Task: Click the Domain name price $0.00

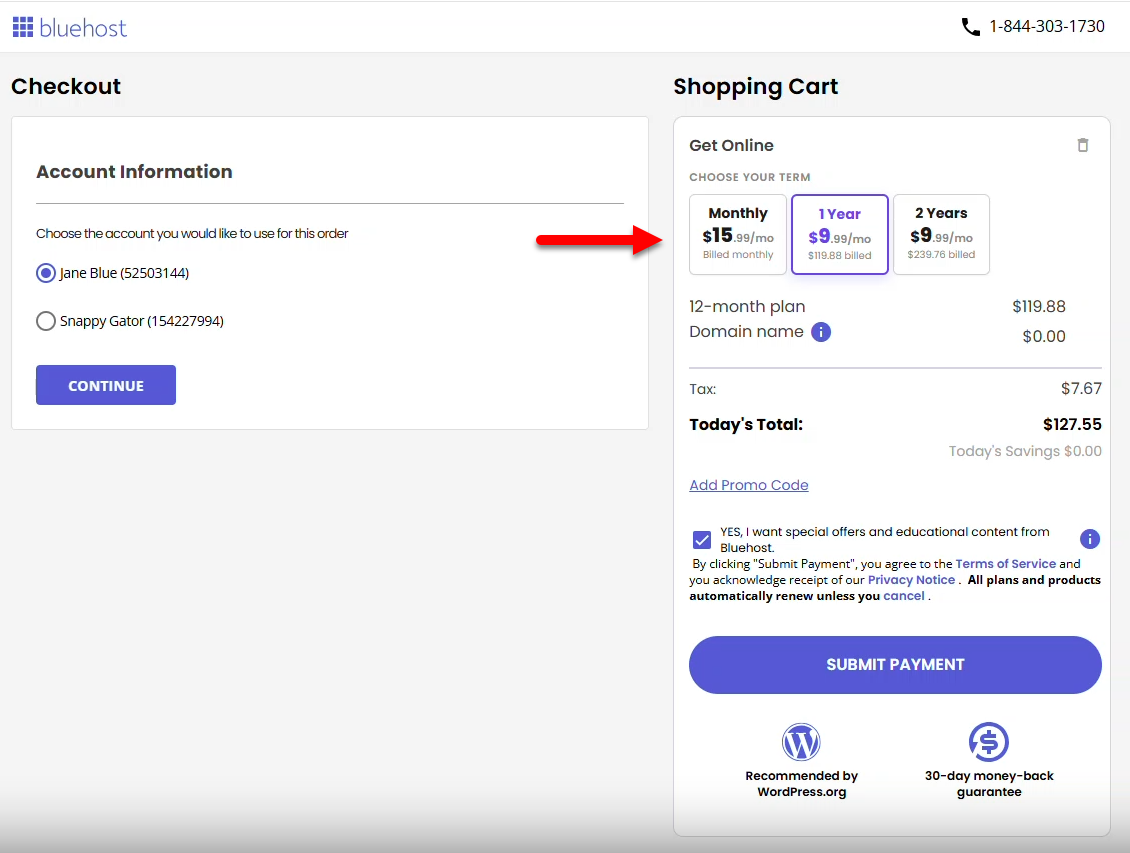Action: coord(1044,336)
